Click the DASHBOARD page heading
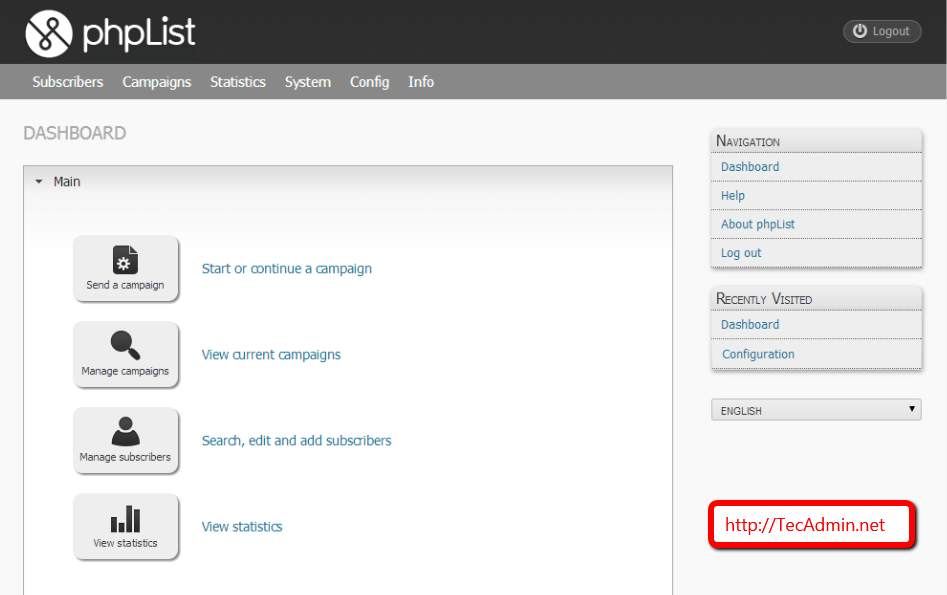This screenshot has height=595, width=947. [x=75, y=133]
